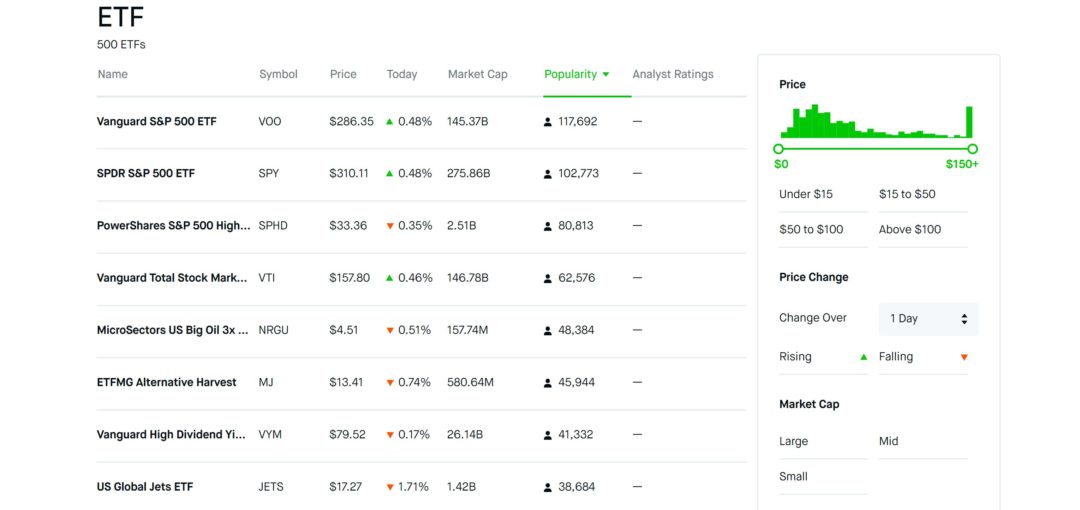Select Mid market cap filter

[923, 442]
